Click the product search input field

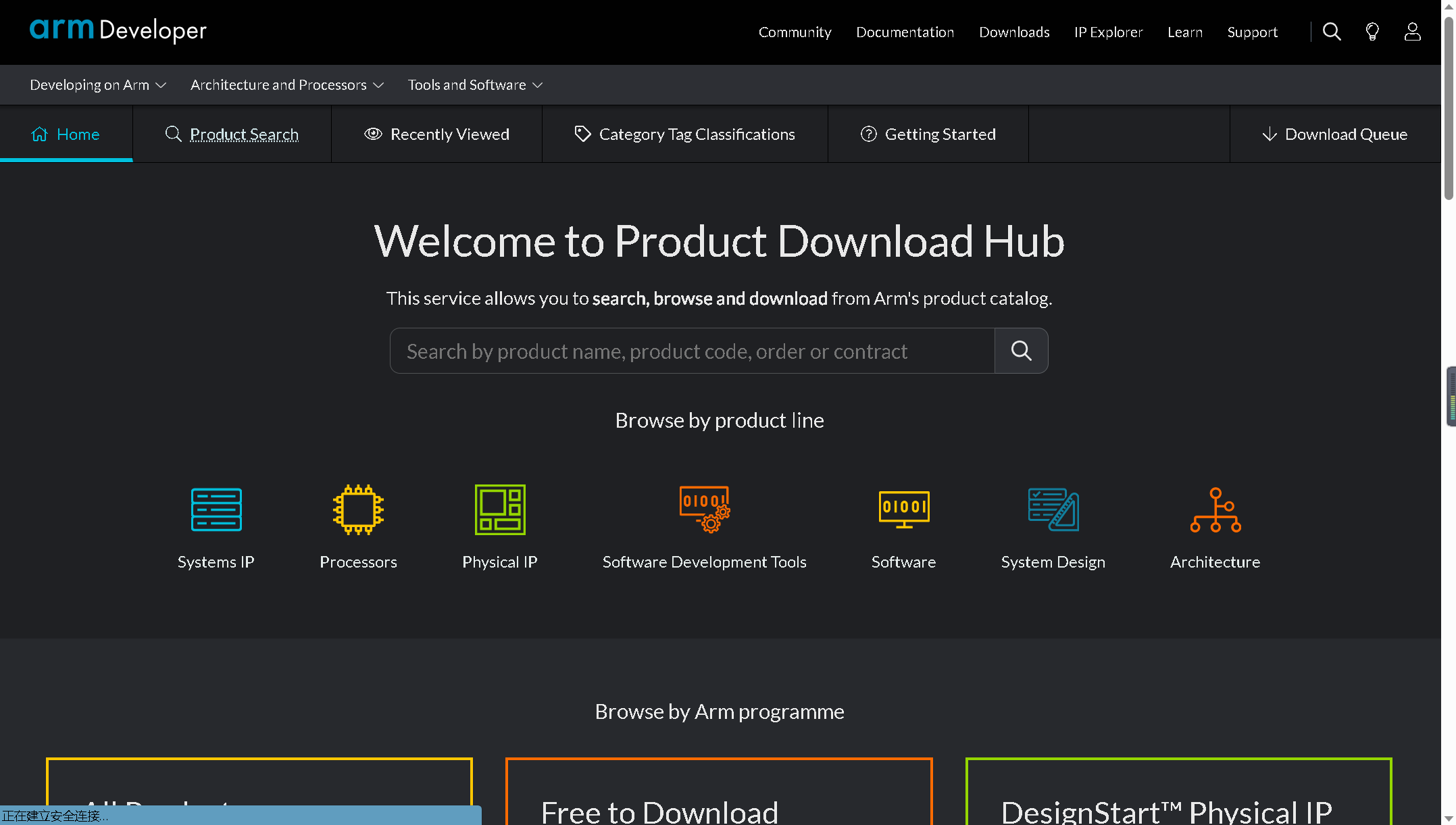[692, 351]
